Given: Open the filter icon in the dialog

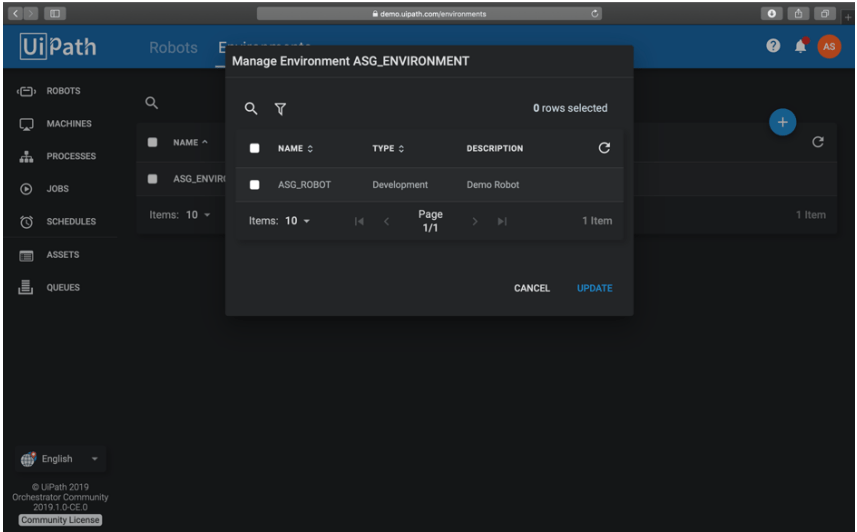Looking at the screenshot, I should (280, 109).
